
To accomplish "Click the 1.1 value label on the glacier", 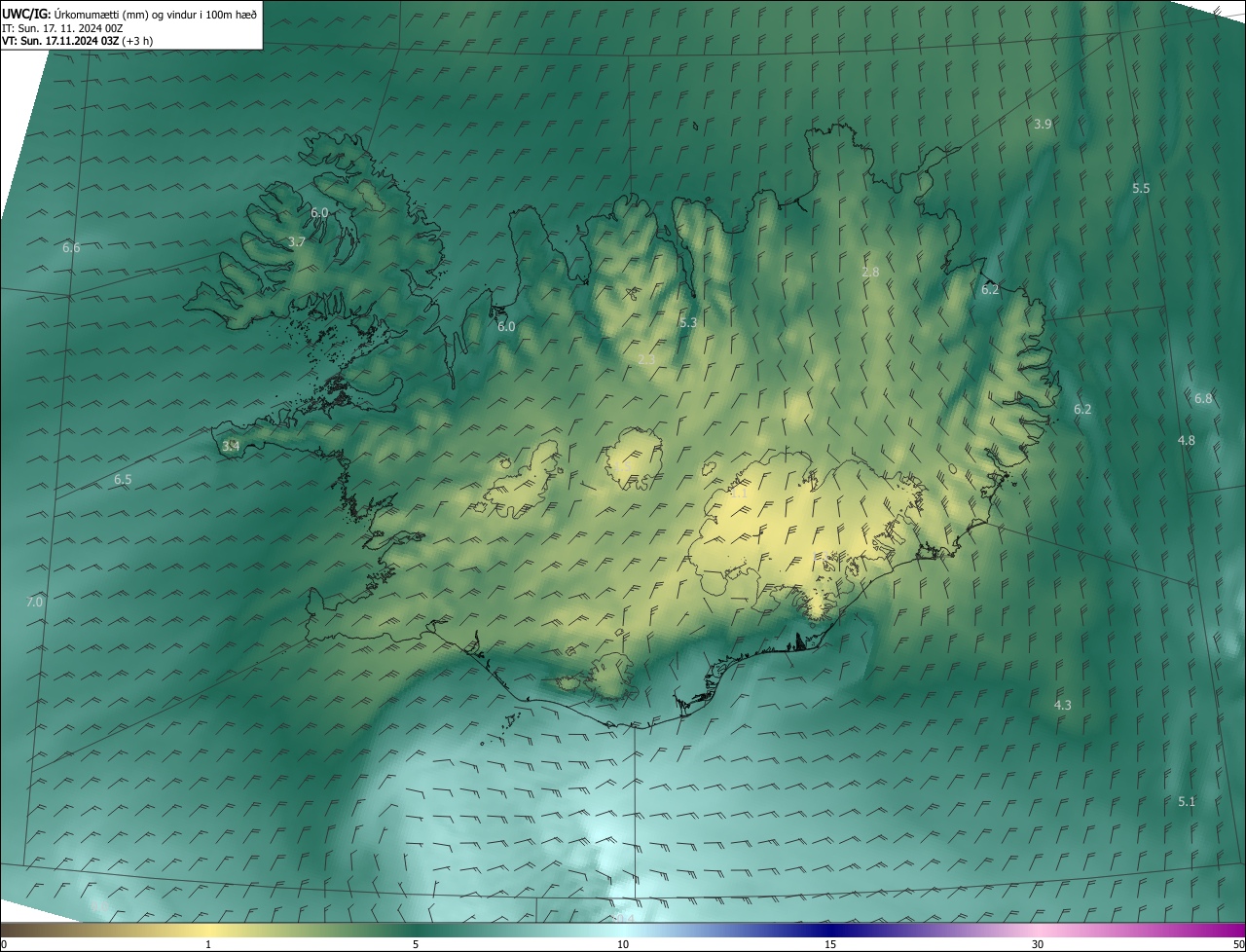I will (739, 494).
